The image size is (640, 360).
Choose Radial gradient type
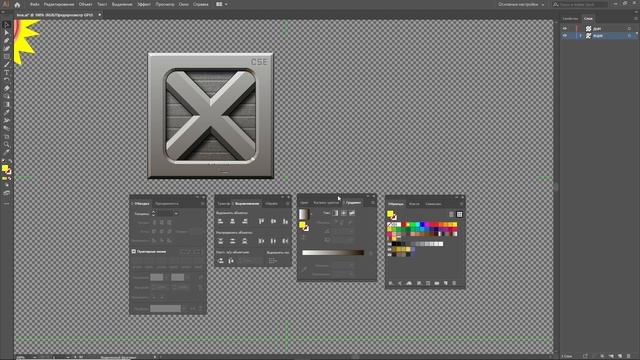click(344, 213)
